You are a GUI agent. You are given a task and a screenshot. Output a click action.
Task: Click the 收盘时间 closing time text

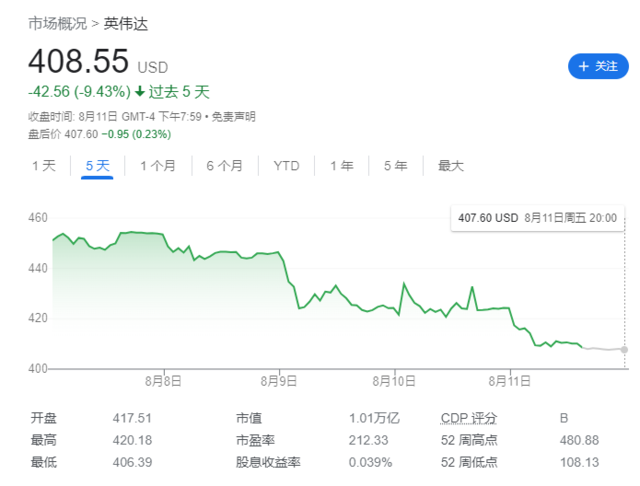coord(115,117)
